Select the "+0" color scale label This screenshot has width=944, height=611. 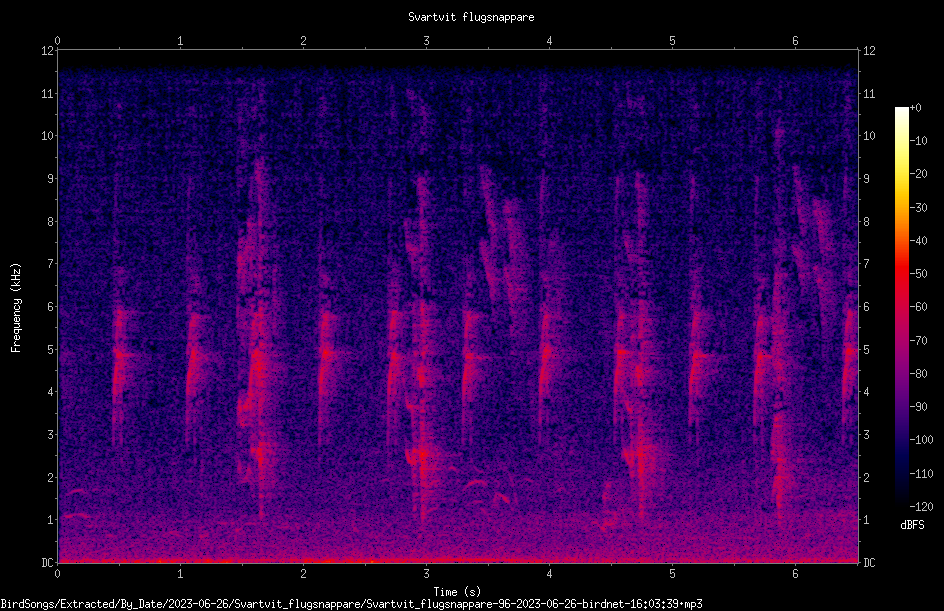pyautogui.click(x=916, y=108)
